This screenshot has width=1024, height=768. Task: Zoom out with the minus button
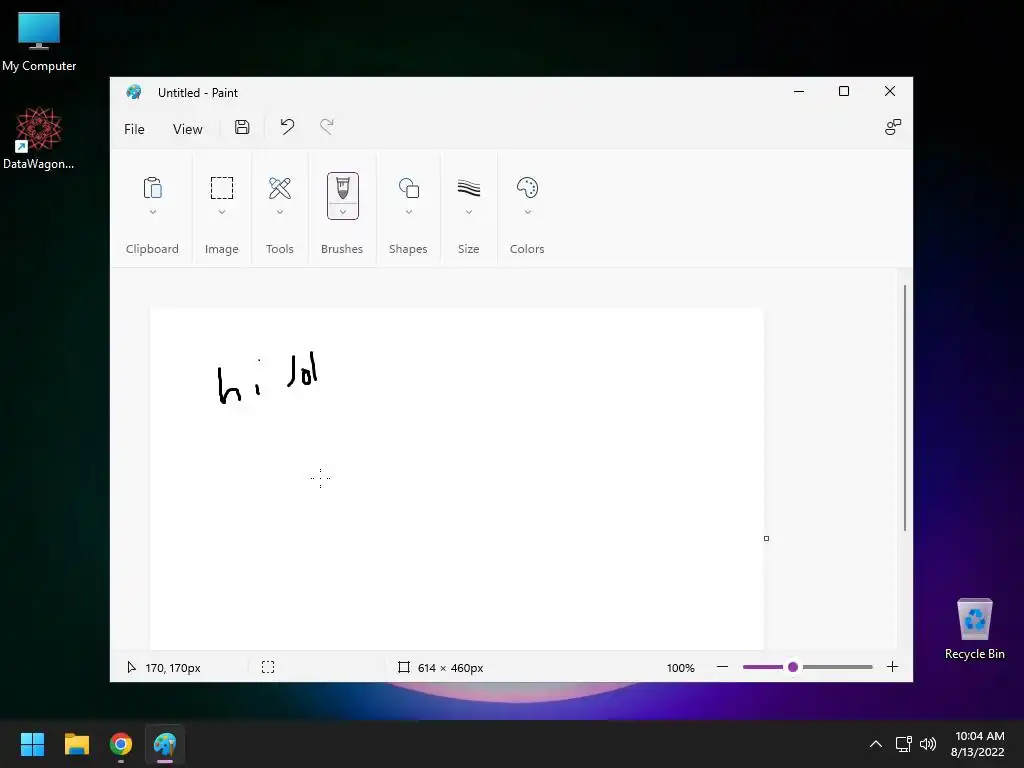coord(722,667)
